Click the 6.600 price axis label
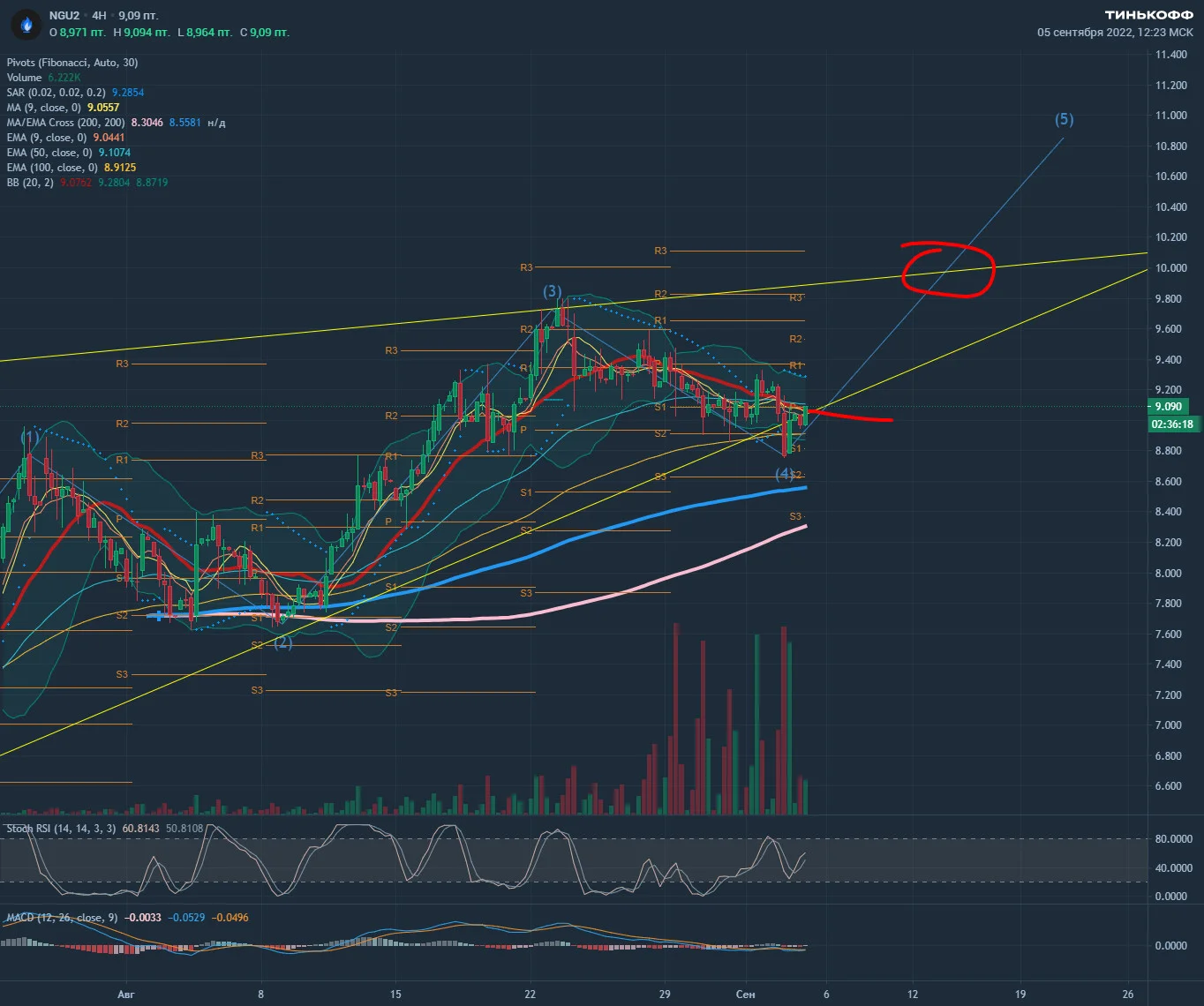 tap(1170, 786)
